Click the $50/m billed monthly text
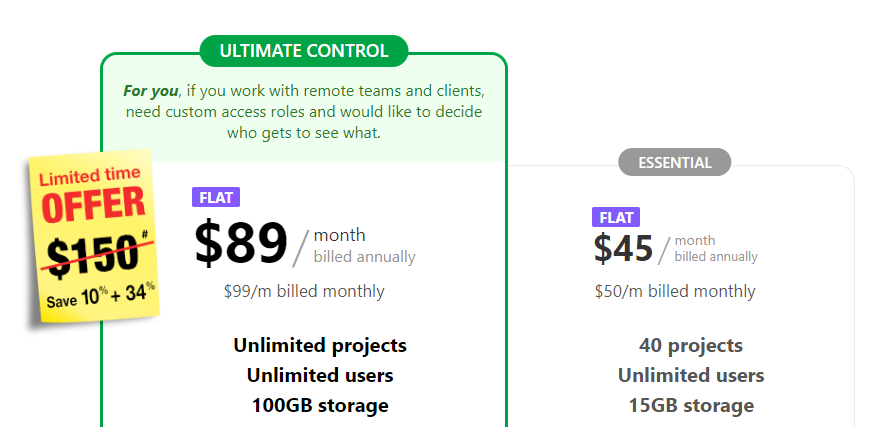Screen dimensions: 896x427 coord(675,292)
